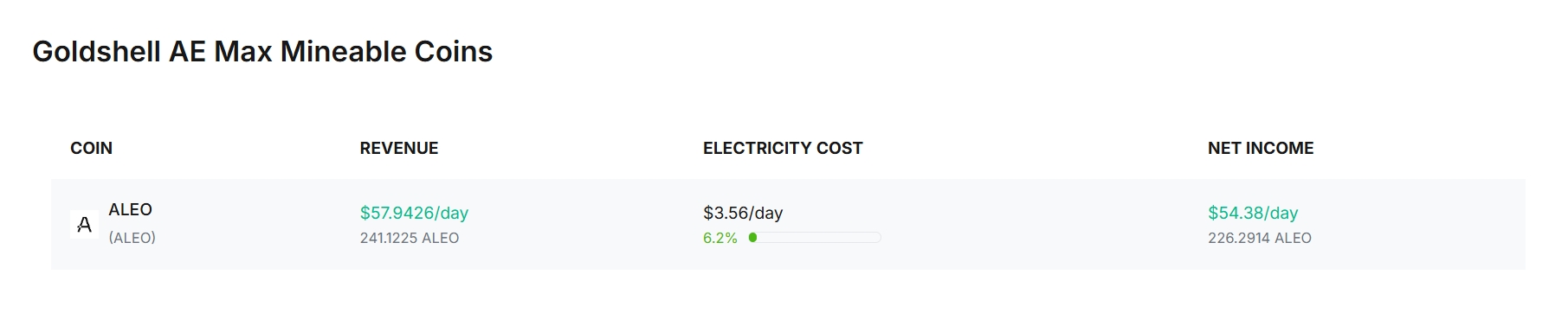The height and width of the screenshot is (313, 1568).
Task: Click the word 'Coins' in the heading
Action: [454, 52]
